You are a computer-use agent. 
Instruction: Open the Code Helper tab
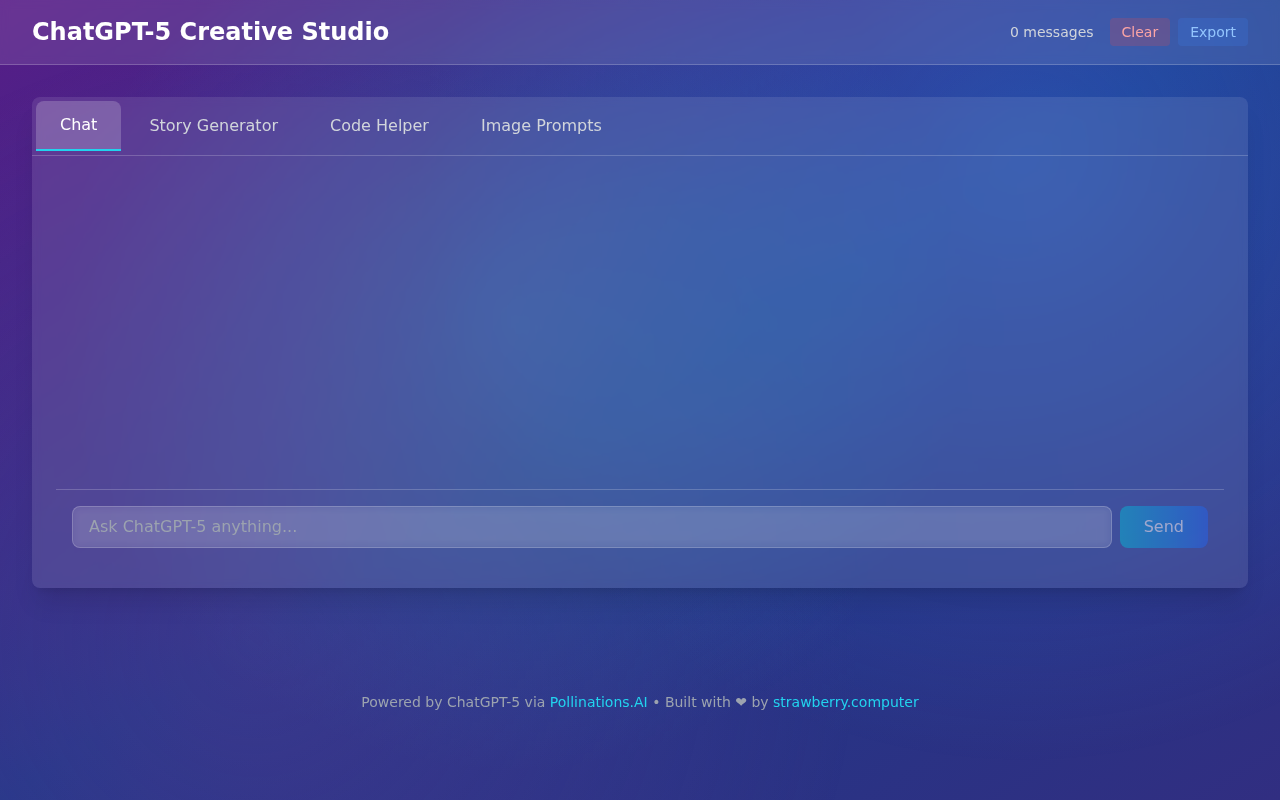[x=379, y=126]
